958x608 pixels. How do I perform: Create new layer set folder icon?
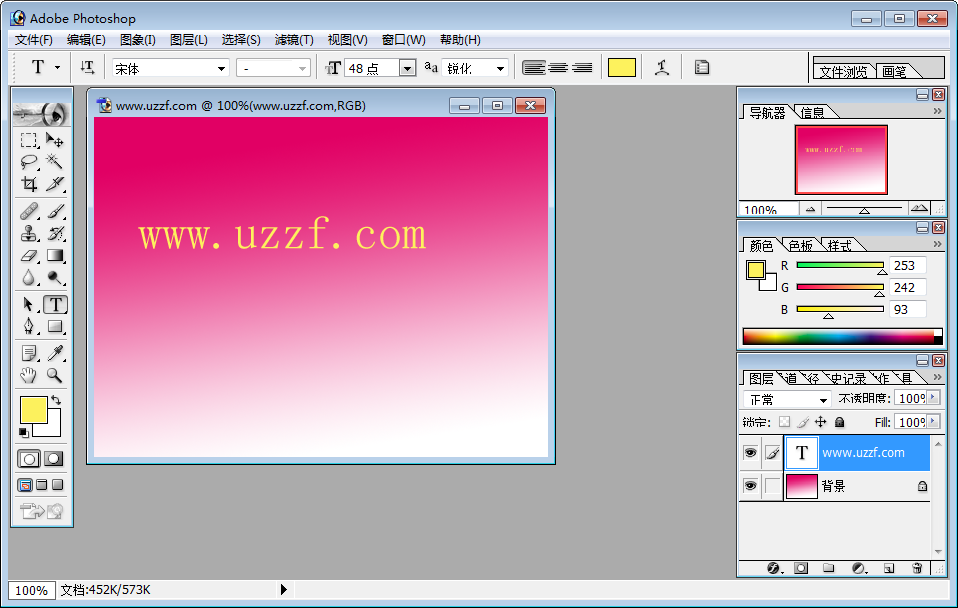click(x=828, y=568)
